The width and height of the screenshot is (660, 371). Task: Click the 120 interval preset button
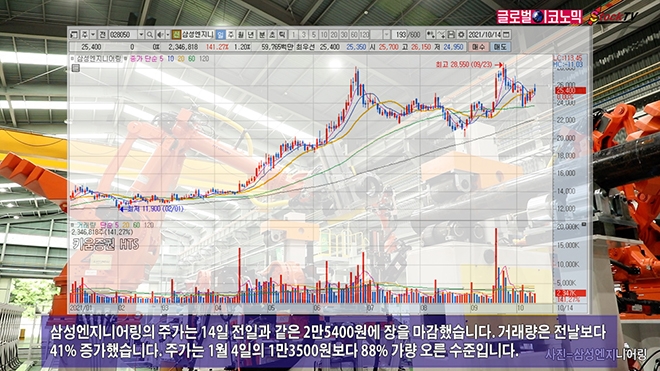(x=365, y=35)
